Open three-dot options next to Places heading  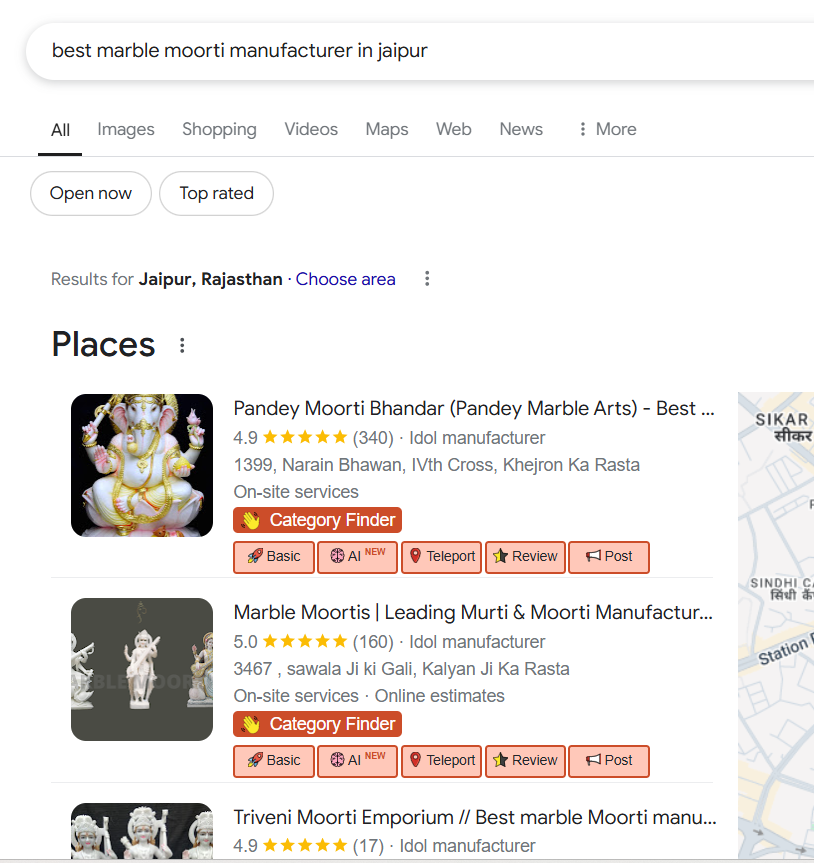tap(182, 346)
